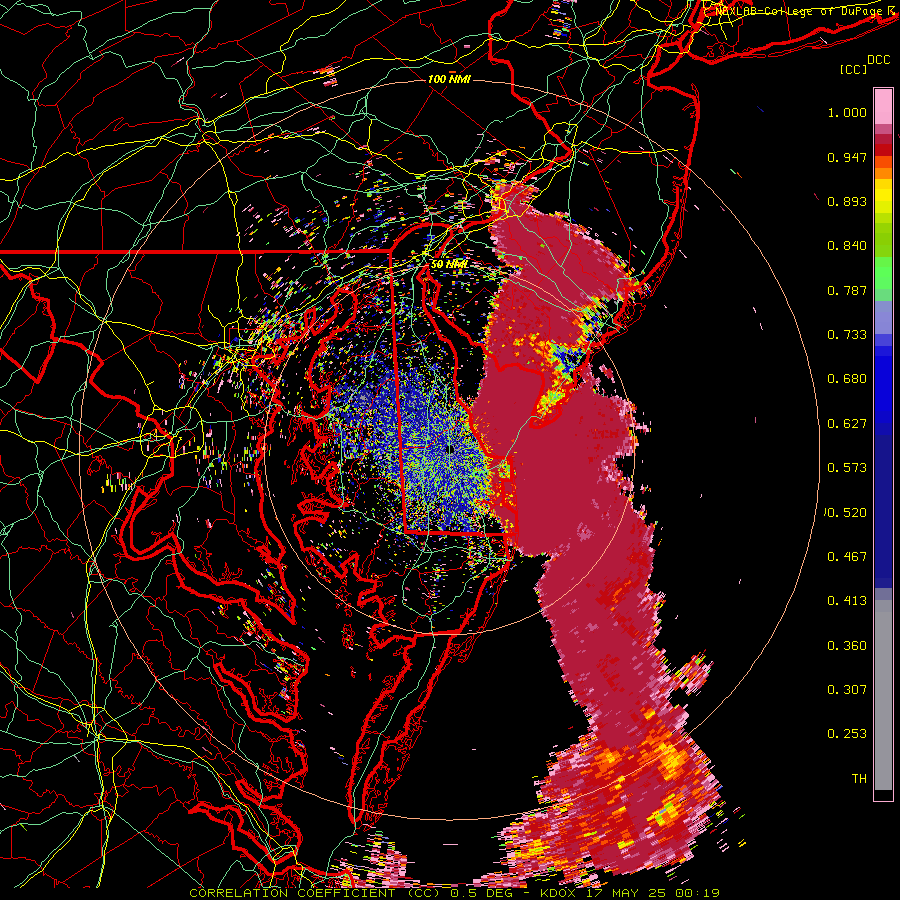
Task: Pick the black segment at the color bar's base
Action: point(883,795)
